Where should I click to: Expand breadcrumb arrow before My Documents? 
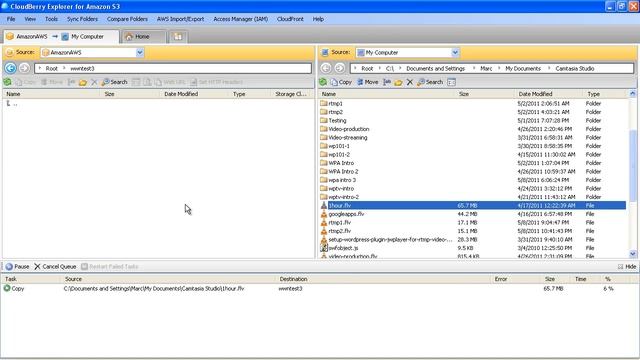499,68
